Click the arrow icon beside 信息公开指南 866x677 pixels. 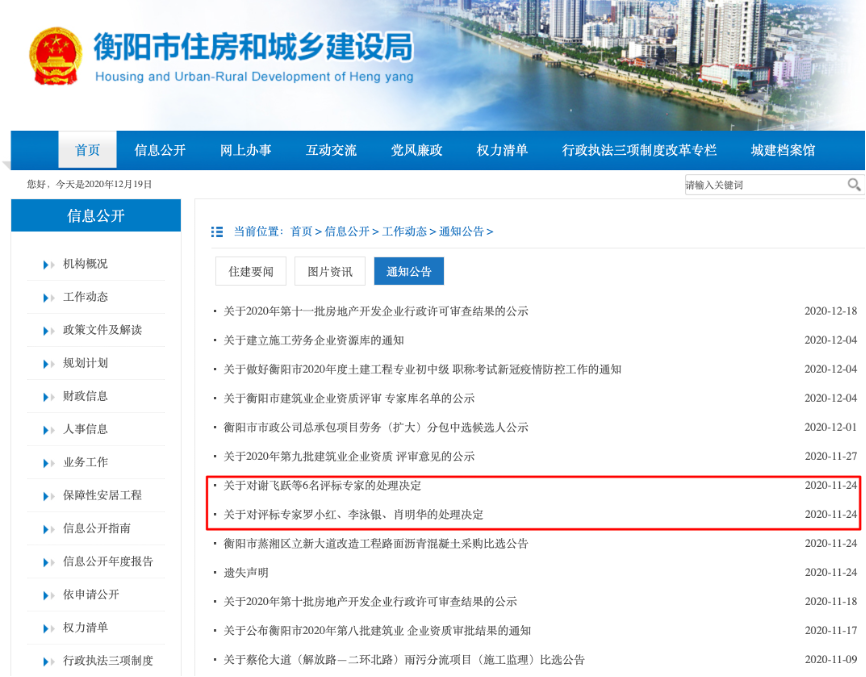pyautogui.click(x=48, y=530)
